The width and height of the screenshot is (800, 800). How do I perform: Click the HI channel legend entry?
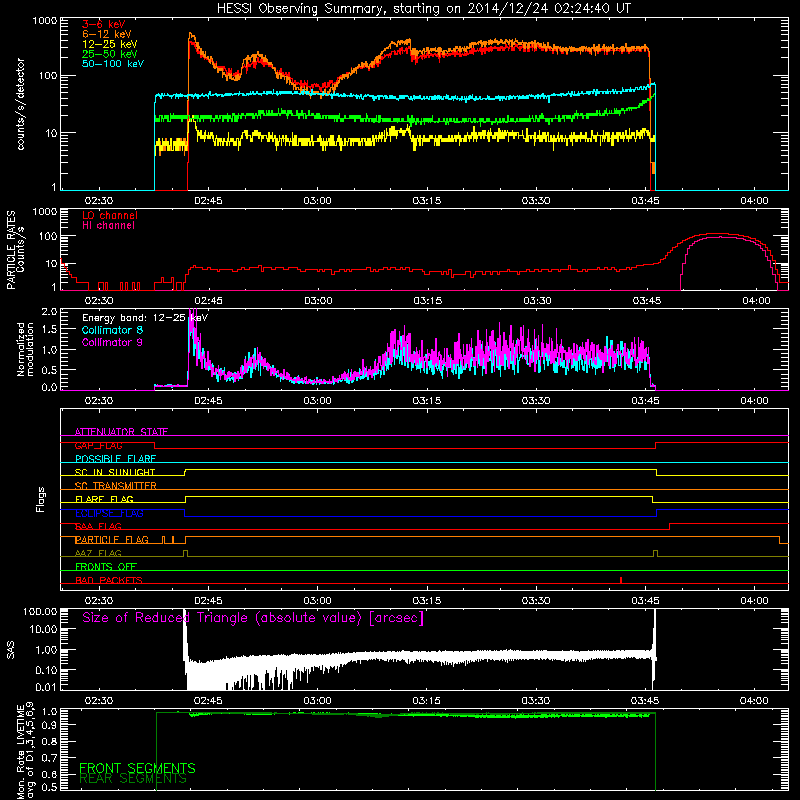click(108, 226)
